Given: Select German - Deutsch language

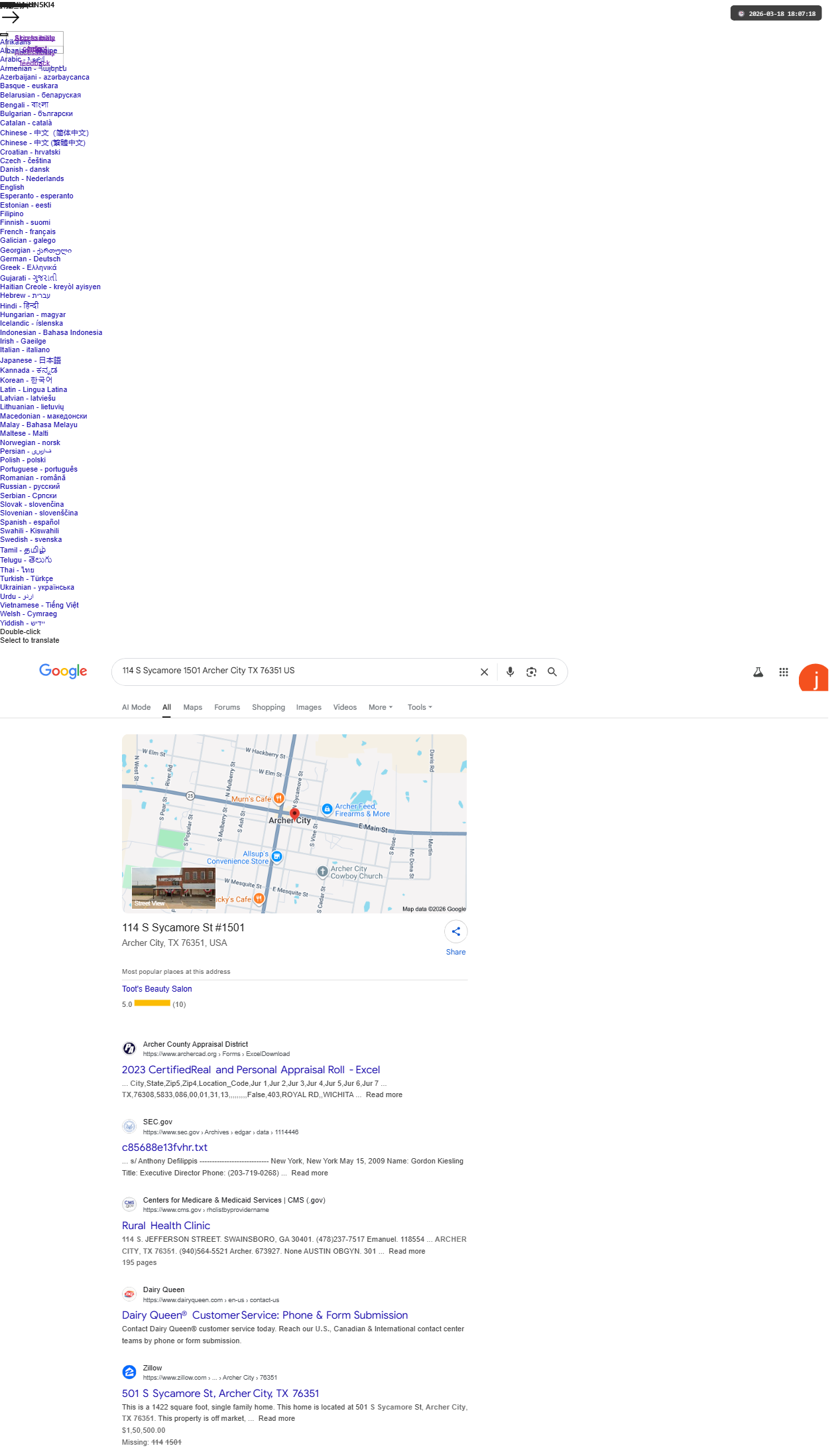Looking at the screenshot, I should pyautogui.click(x=30, y=259).
